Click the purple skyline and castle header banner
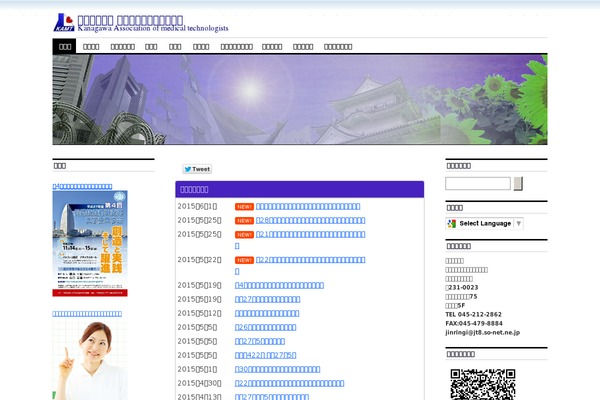600x400 pixels. click(x=300, y=100)
